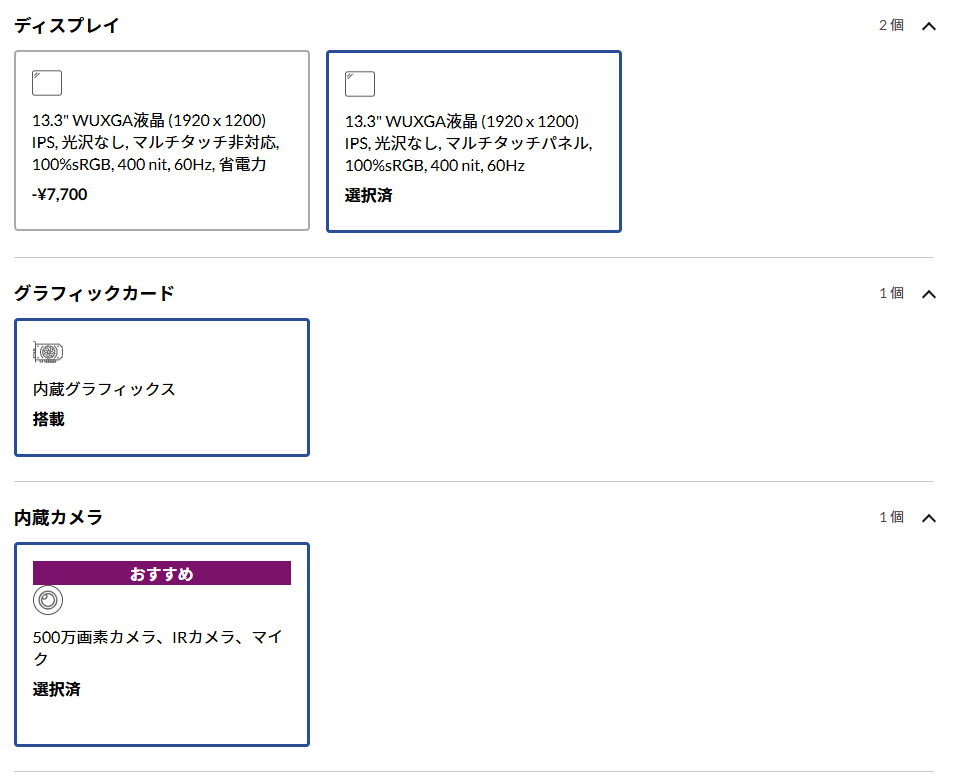Screen dimensions: 969x776
Task: Click the graphics card icon
Action: point(48,352)
